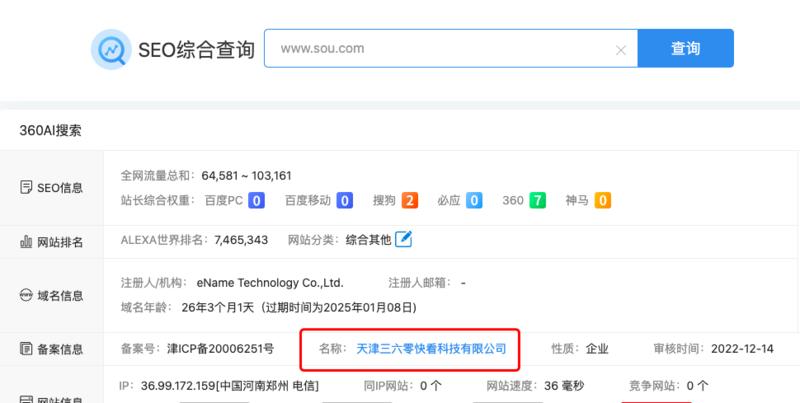Click the SEO综合查询 title text

tap(195, 48)
